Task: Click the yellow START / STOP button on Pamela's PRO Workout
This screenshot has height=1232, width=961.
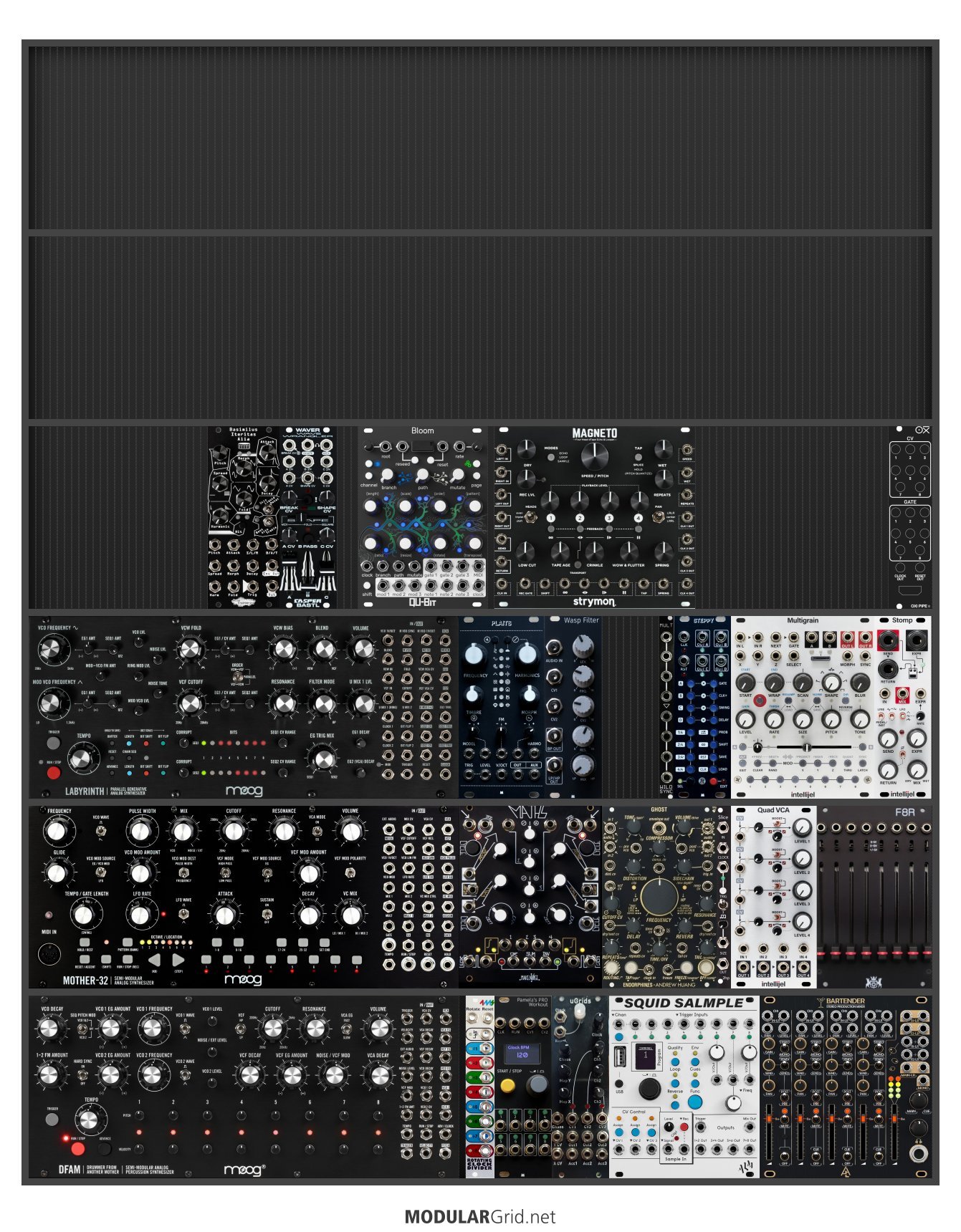Action: point(507,1085)
